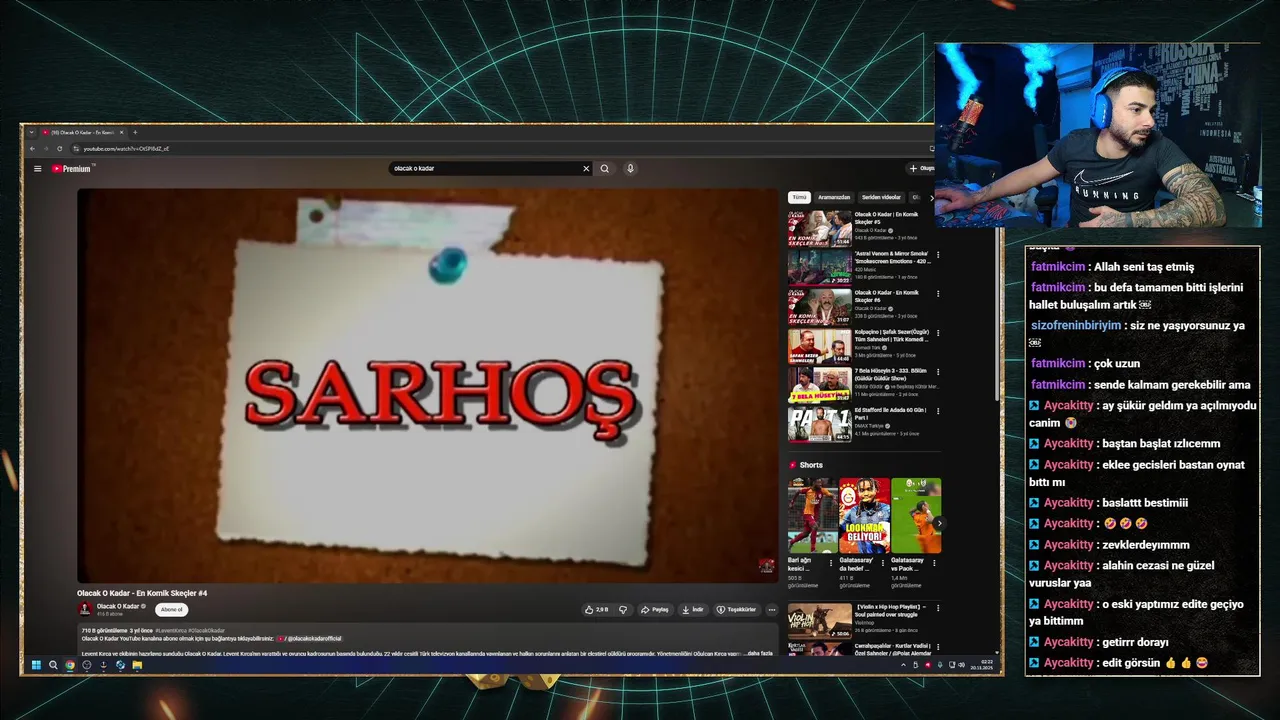The width and height of the screenshot is (1280, 720).
Task: Open the 'Bari ağrı kesici' Short
Action: tap(813, 515)
